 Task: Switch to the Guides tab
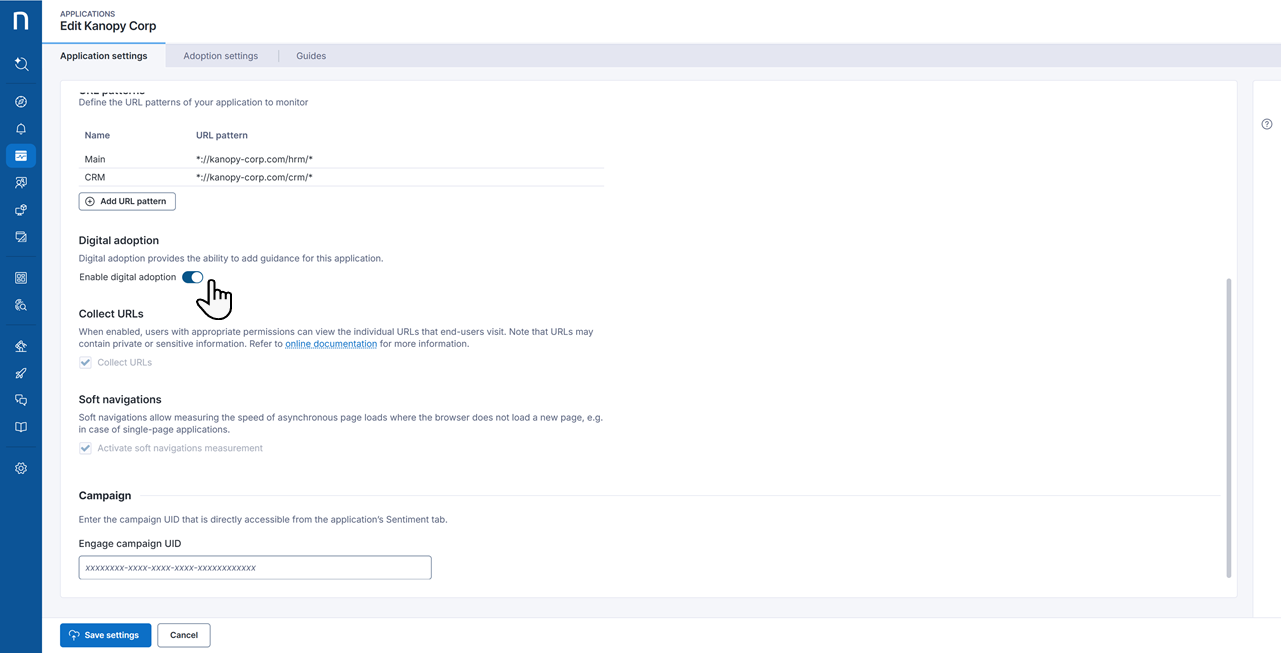(311, 56)
